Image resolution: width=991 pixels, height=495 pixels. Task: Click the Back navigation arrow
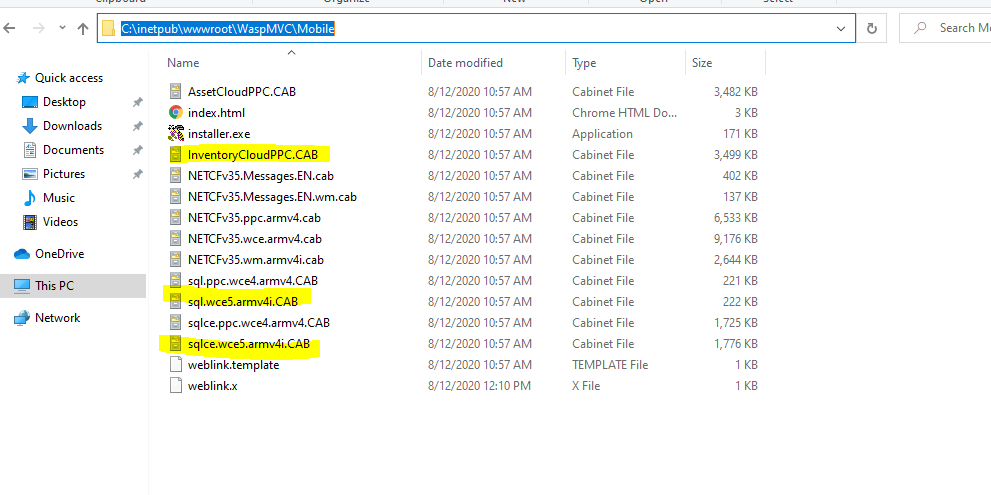coord(9,28)
